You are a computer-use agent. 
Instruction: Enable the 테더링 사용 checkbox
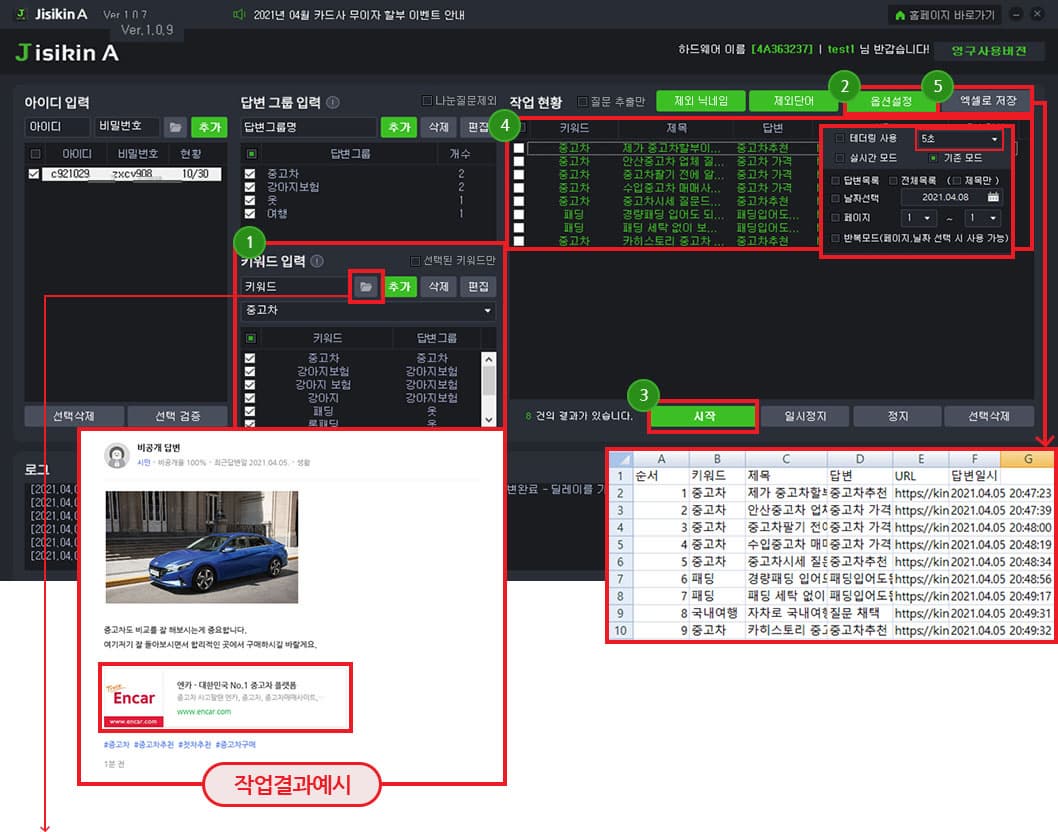839,139
